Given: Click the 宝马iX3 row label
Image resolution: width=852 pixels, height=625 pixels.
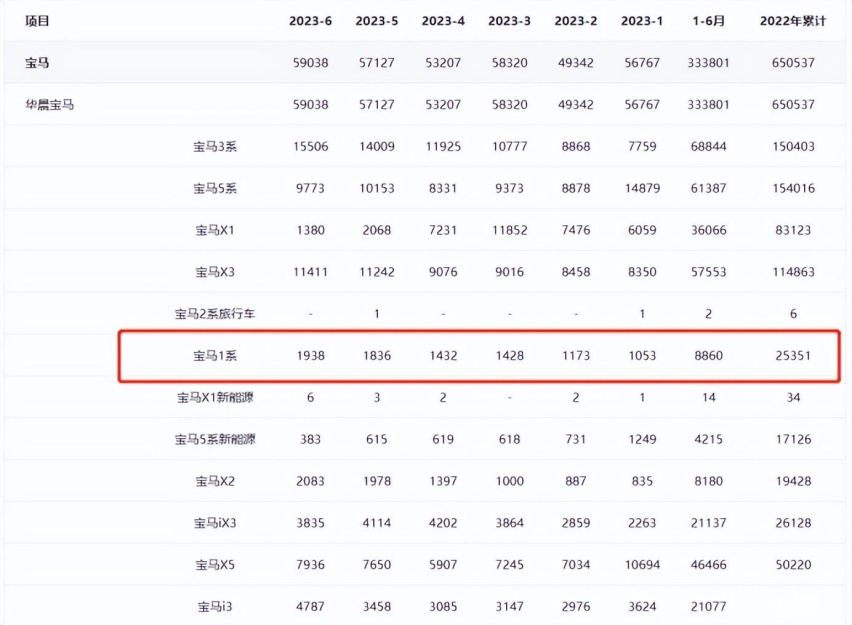Looking at the screenshot, I should [x=215, y=523].
